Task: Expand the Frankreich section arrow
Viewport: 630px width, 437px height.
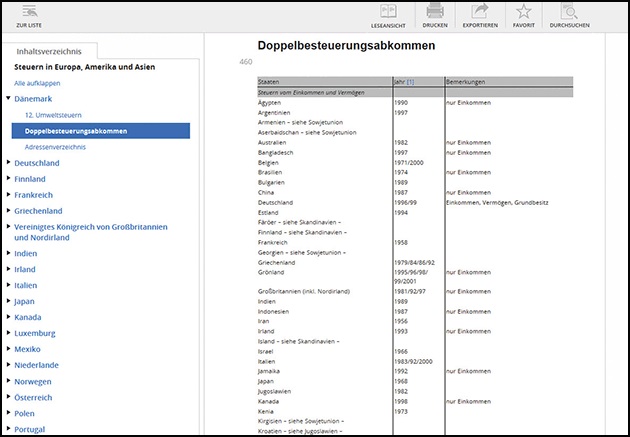Action: click(x=8, y=195)
